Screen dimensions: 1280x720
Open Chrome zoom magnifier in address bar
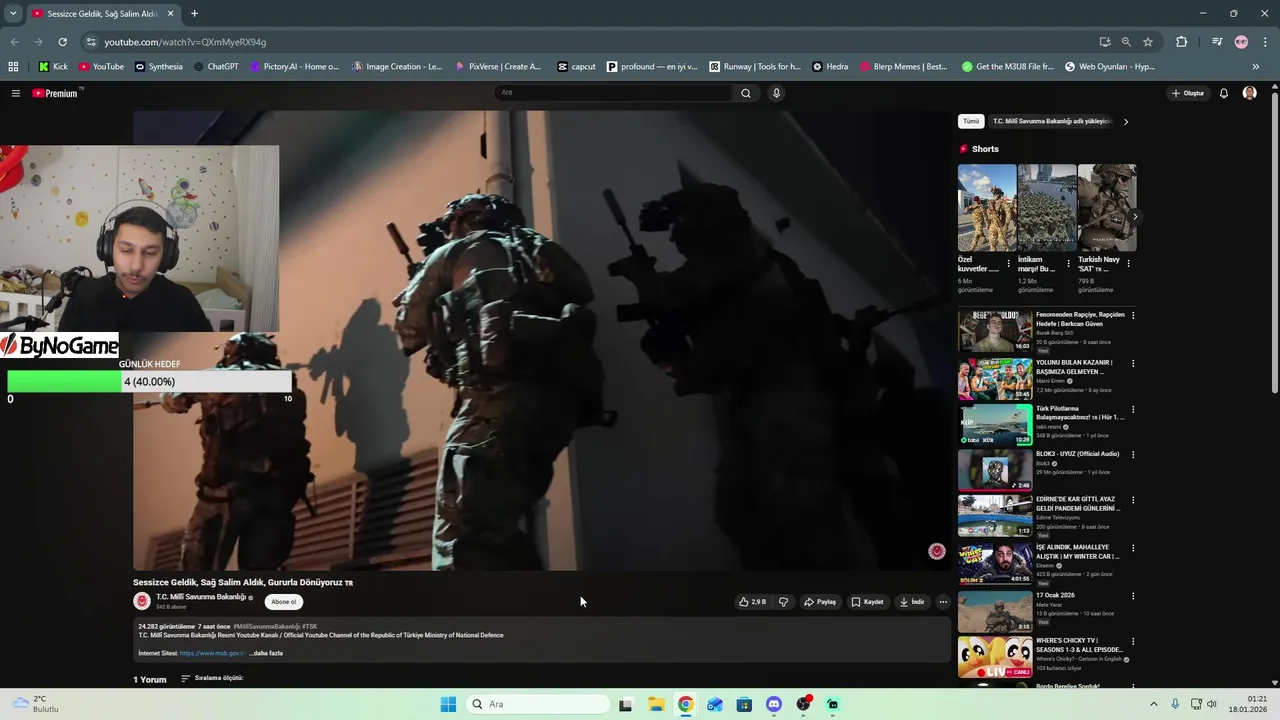[1126, 42]
